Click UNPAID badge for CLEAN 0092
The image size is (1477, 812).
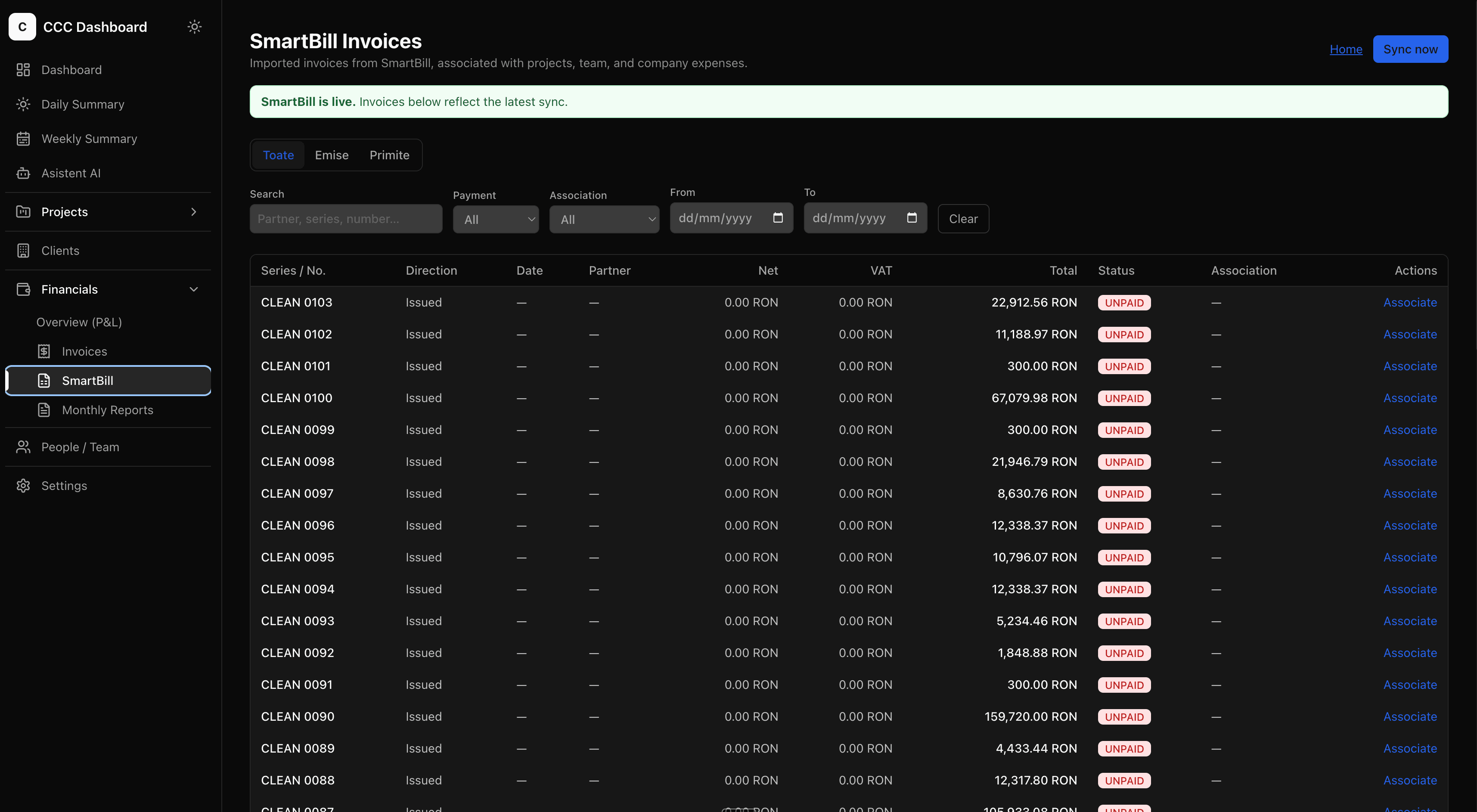[x=1124, y=653]
